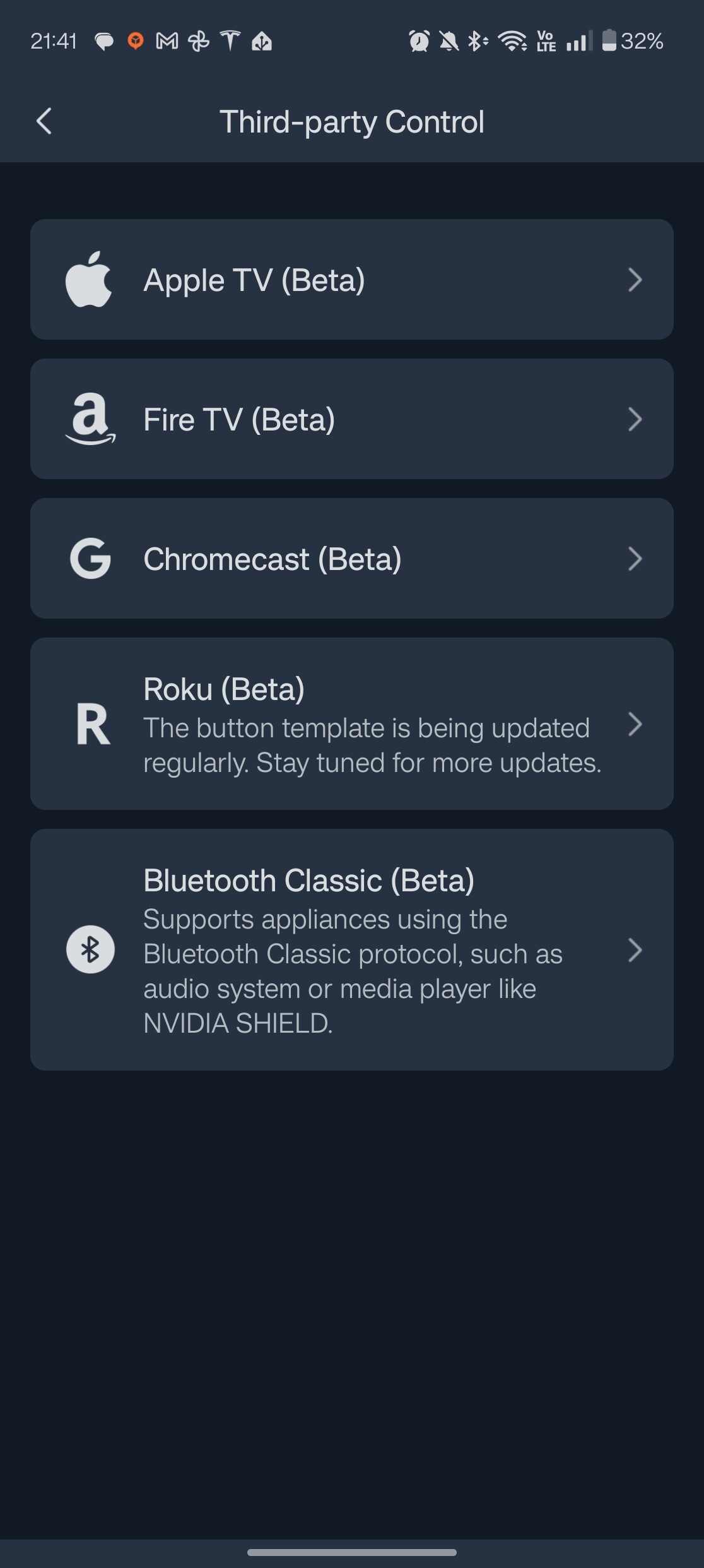Open Chromecast via its chevron arrow

click(635, 559)
